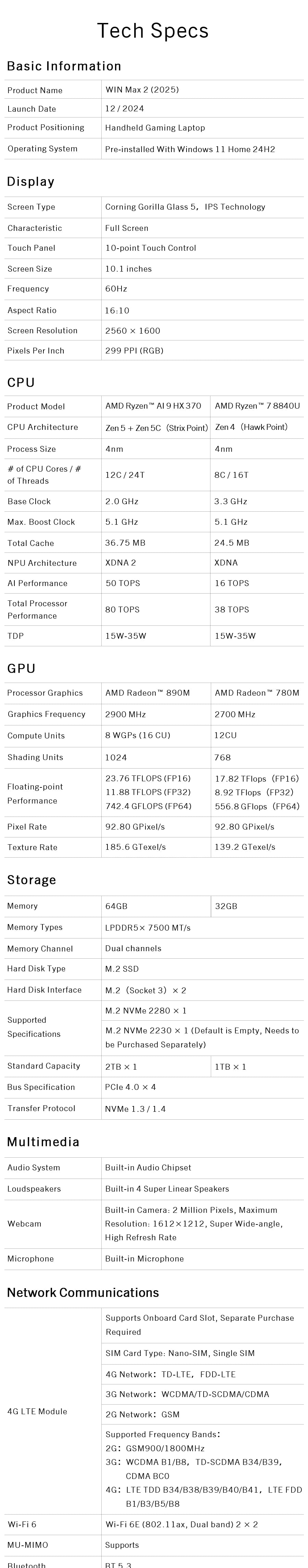The image size is (308, 1568).
Task: Select the AMD Ryzen 7 8840U cell
Action: coord(257,406)
